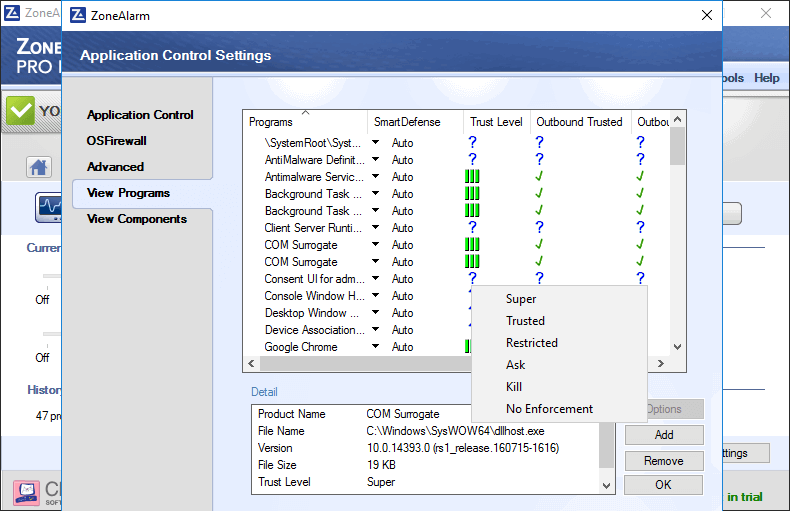Click the Trust Level column header
The image size is (790, 511).
[496, 122]
